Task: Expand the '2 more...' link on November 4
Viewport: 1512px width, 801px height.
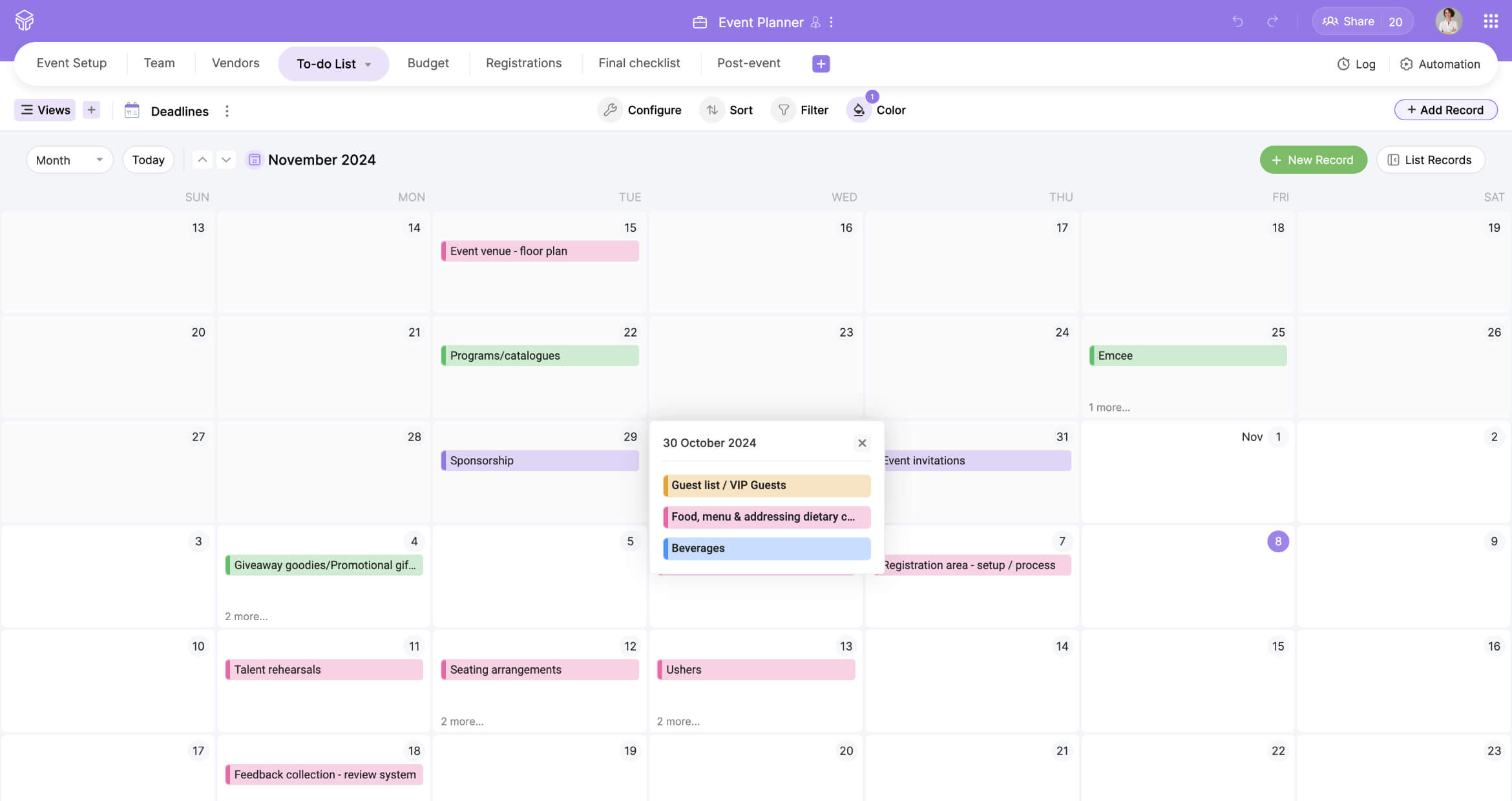Action: pyautogui.click(x=246, y=616)
